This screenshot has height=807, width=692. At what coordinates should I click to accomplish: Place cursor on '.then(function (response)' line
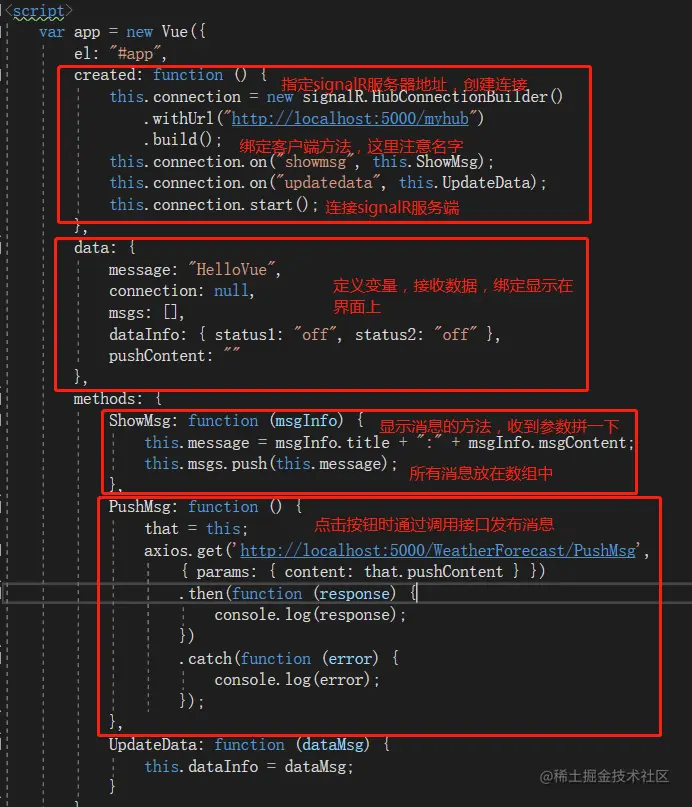298,593
